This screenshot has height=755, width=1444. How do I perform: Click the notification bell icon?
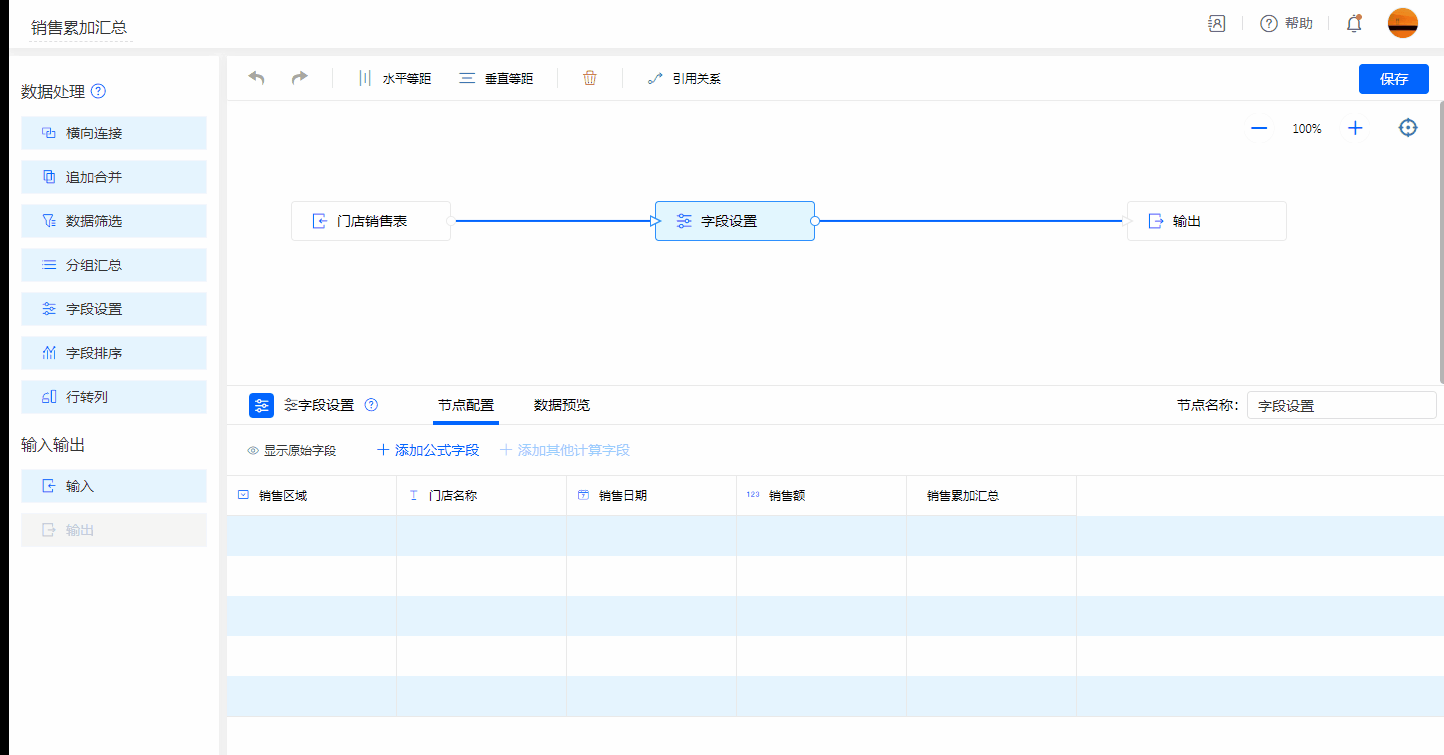pyautogui.click(x=1354, y=23)
